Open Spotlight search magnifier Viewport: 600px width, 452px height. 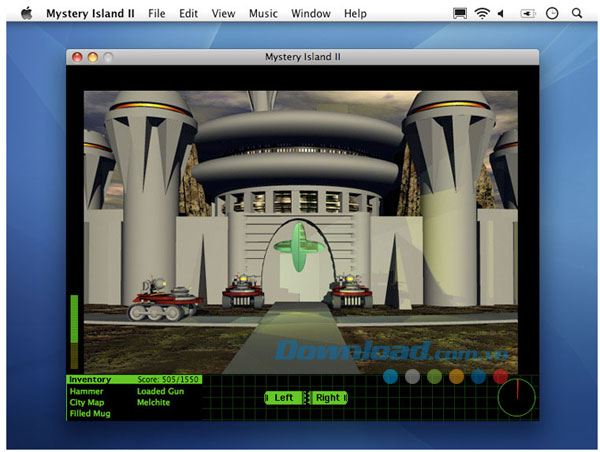577,13
